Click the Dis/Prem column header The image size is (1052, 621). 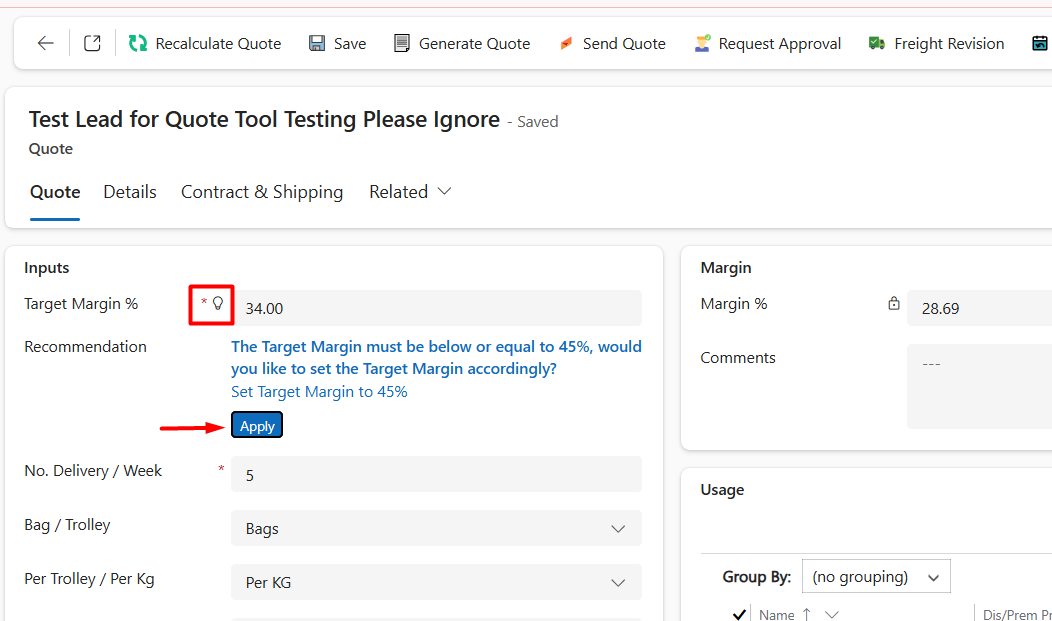(x=1016, y=614)
